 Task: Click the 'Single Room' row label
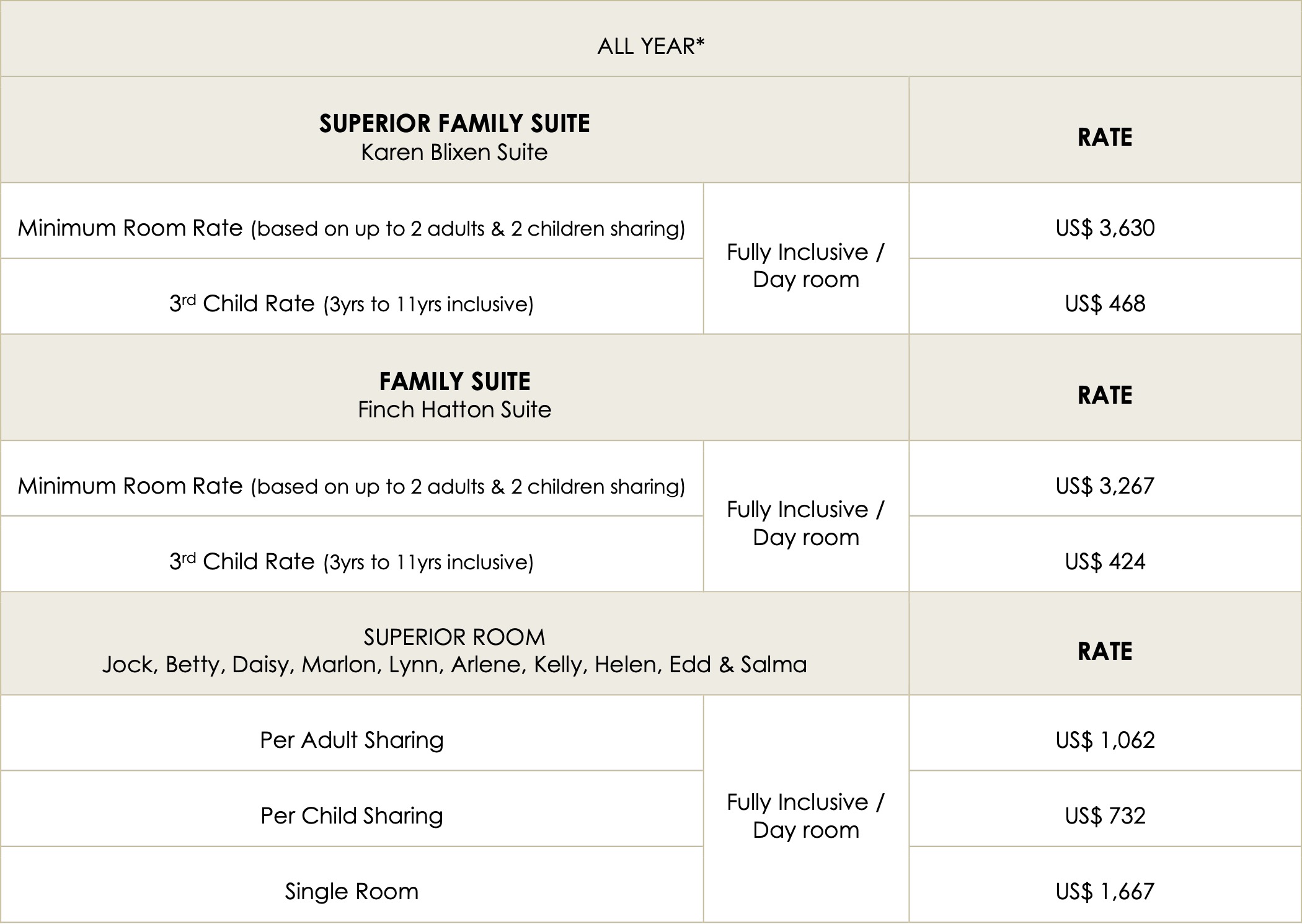352,891
